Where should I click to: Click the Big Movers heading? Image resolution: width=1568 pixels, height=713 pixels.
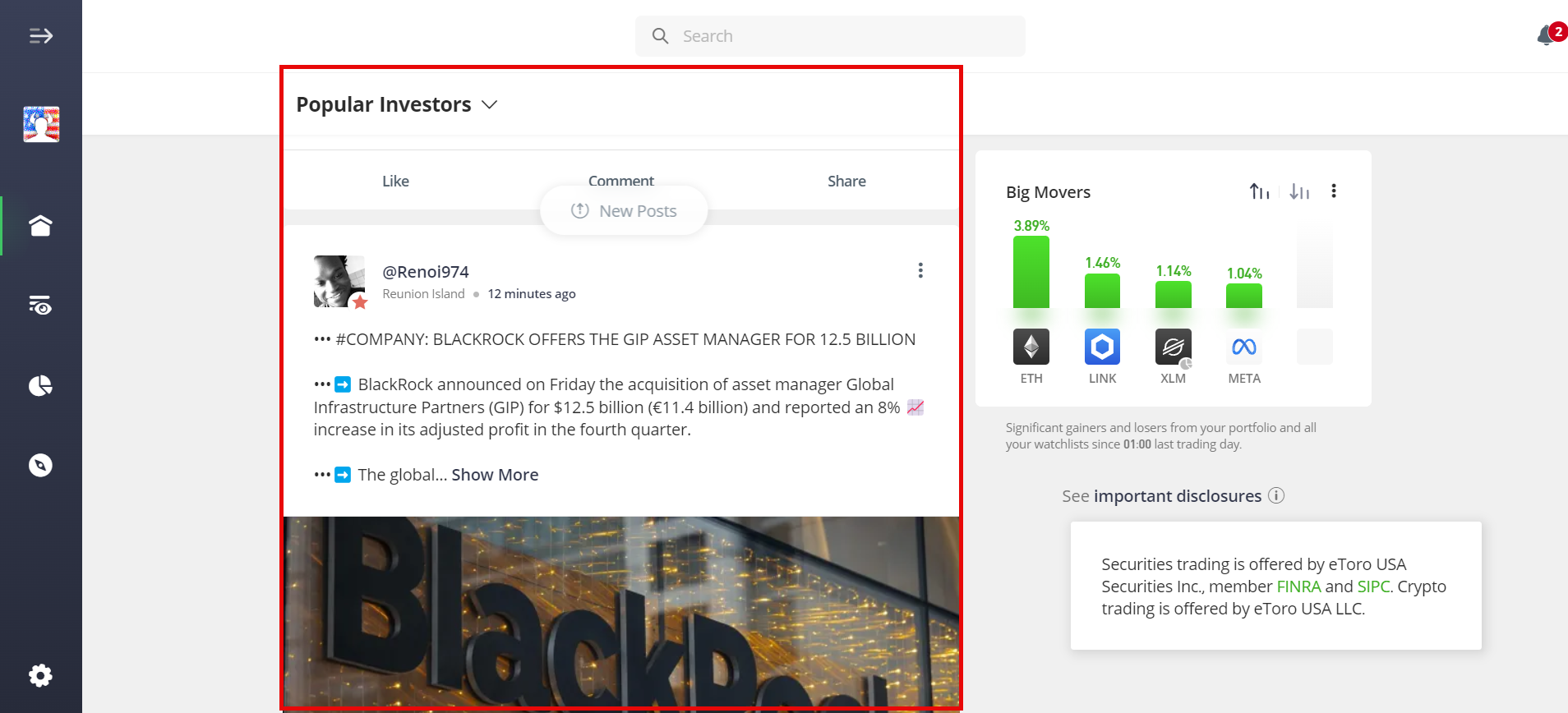click(1048, 192)
